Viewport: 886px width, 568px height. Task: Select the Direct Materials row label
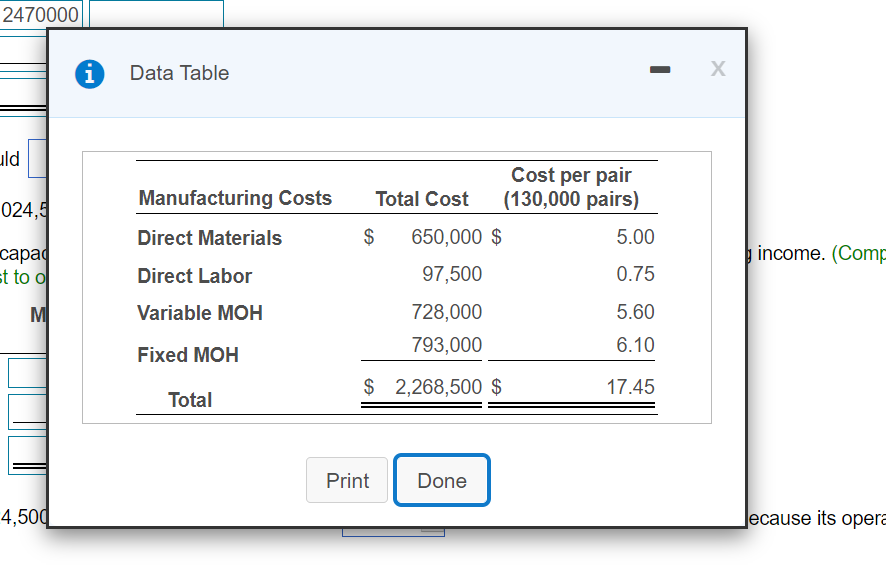[x=210, y=238]
